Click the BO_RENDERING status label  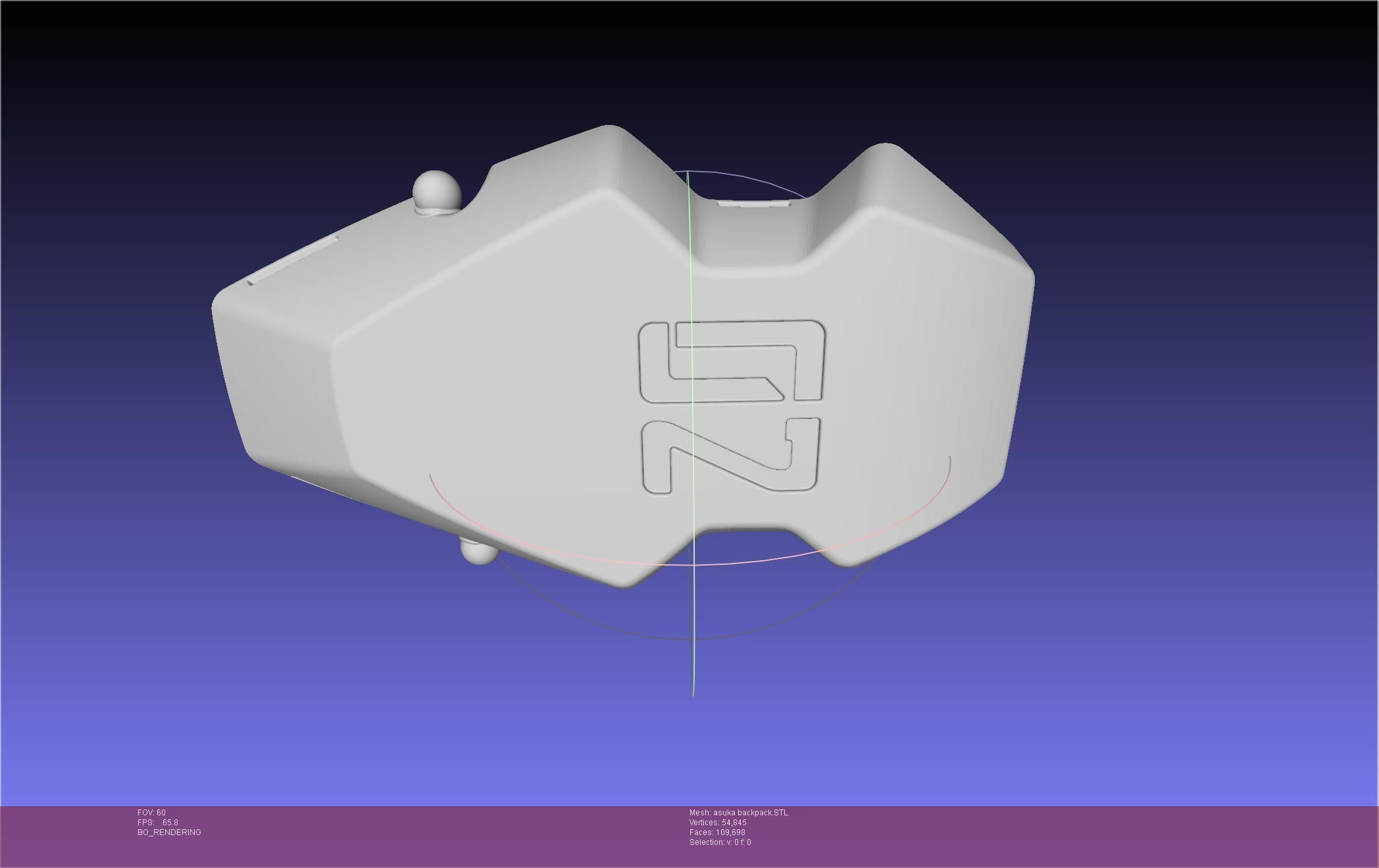[169, 832]
